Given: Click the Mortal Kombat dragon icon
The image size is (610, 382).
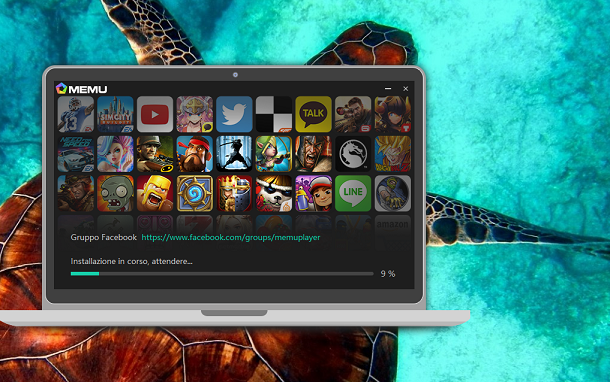Looking at the screenshot, I should (x=353, y=154).
